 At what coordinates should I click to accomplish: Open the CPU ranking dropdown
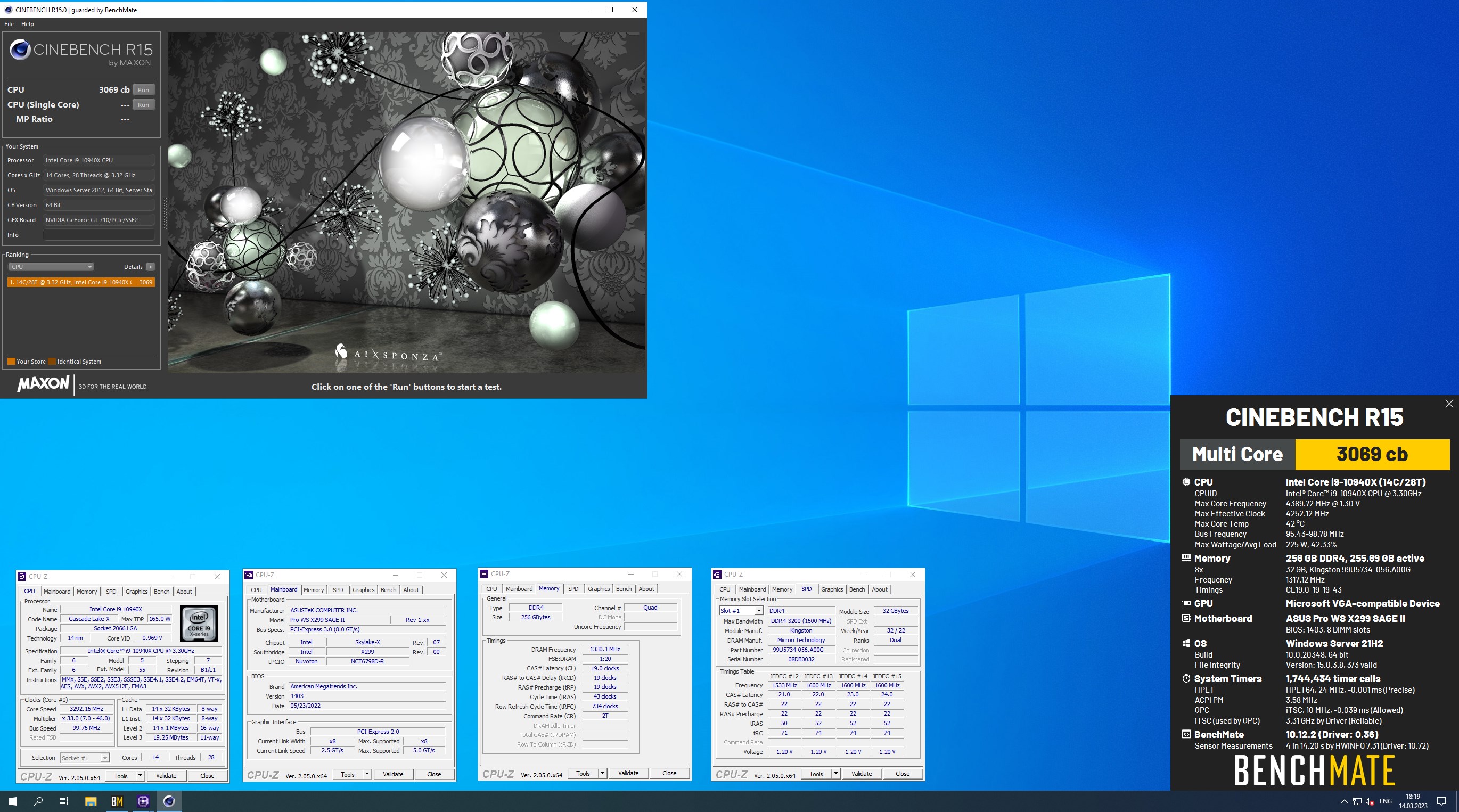click(51, 267)
